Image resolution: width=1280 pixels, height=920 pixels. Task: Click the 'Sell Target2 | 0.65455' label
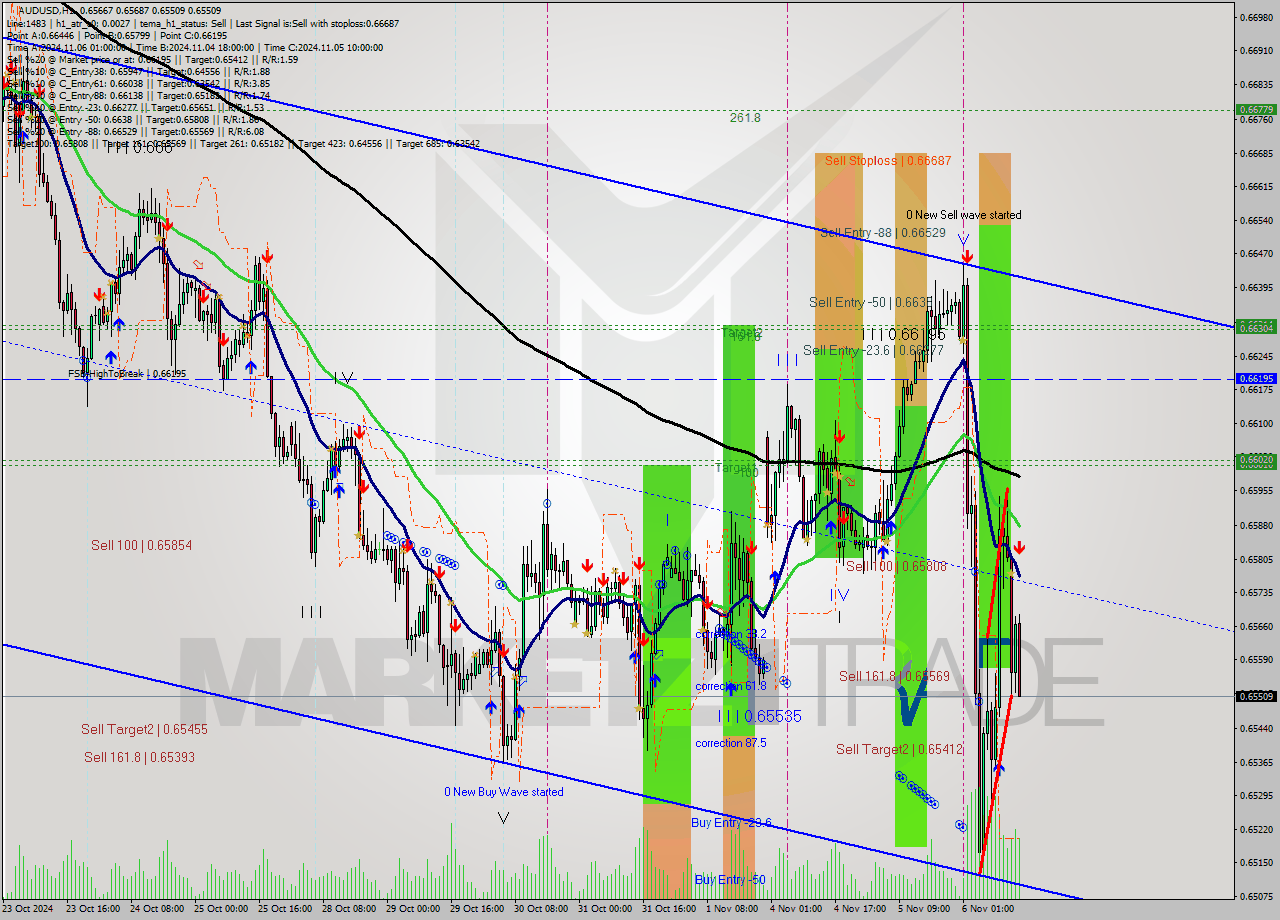click(144, 730)
